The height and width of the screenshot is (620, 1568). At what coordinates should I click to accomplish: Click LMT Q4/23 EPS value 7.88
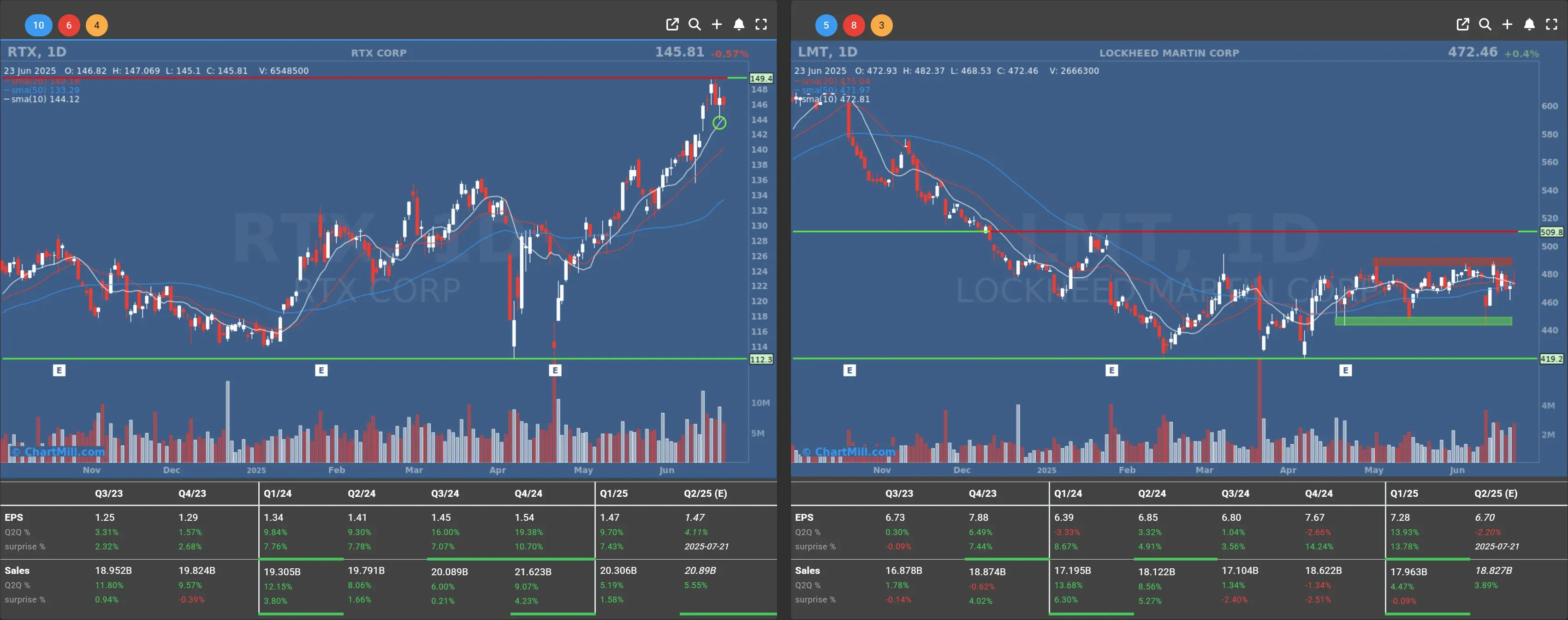(x=979, y=517)
